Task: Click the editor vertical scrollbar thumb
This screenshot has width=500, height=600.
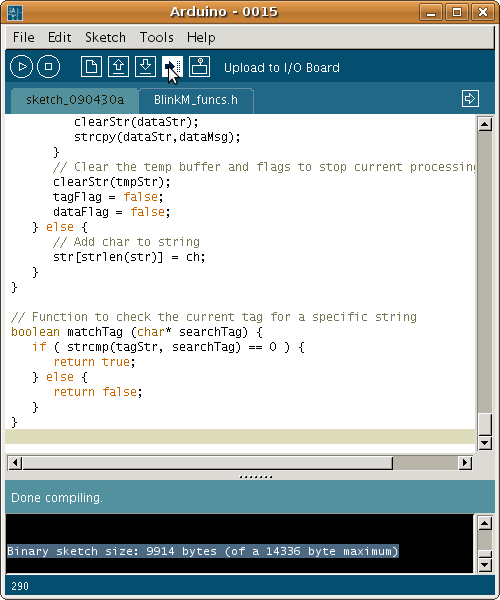Action: (x=485, y=424)
